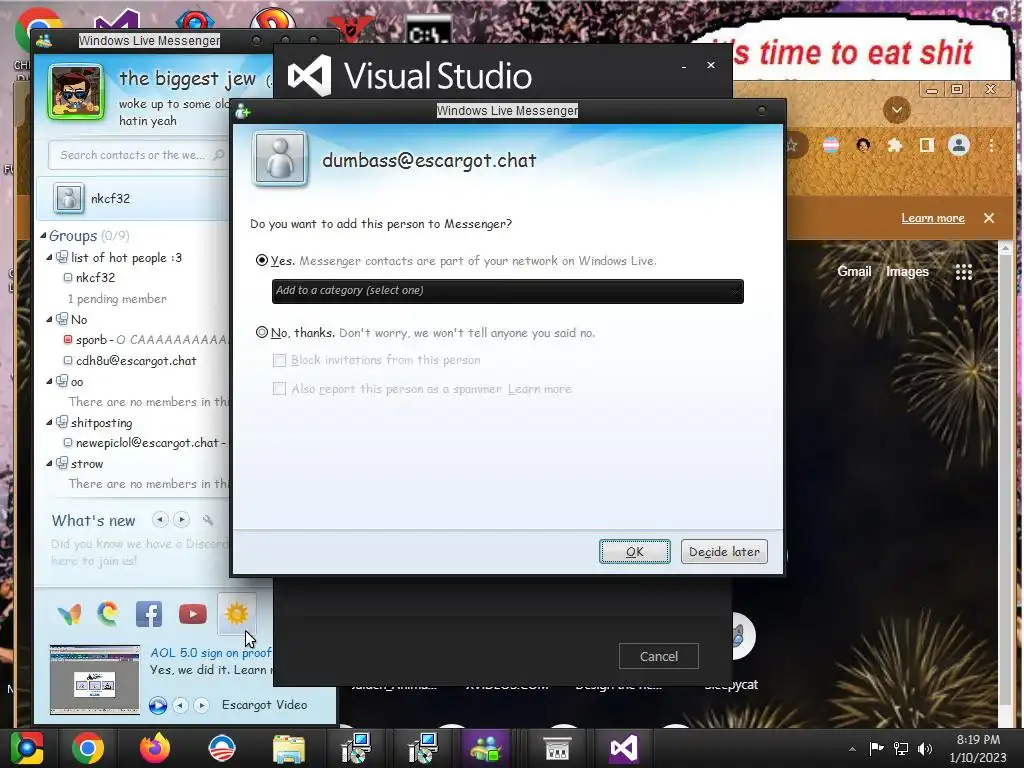Click the 1 pending member text
This screenshot has width=1024, height=768.
[x=117, y=298]
